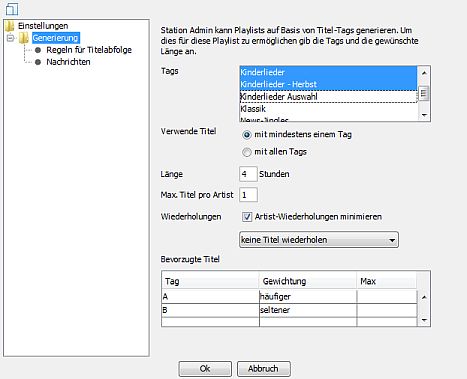
Task: Click the Max column header
Action: 386,281
